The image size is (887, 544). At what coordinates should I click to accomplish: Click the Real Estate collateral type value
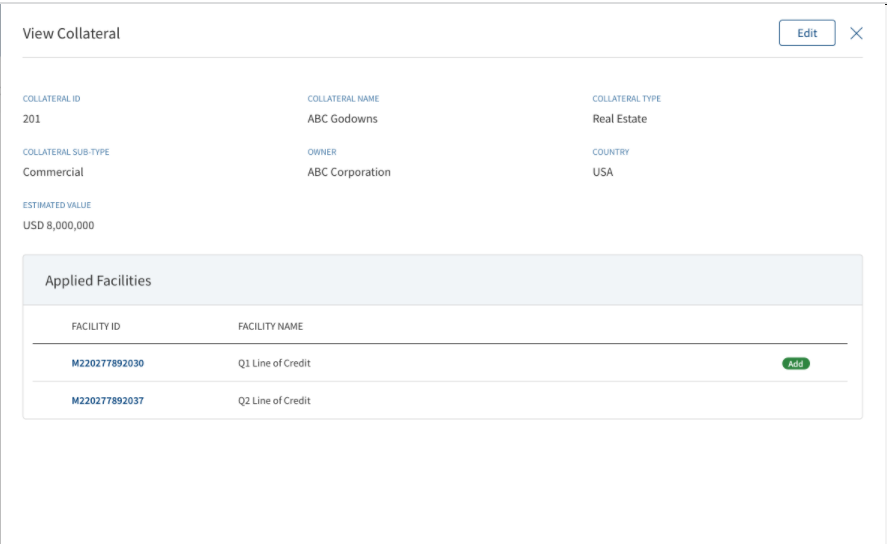[619, 119]
